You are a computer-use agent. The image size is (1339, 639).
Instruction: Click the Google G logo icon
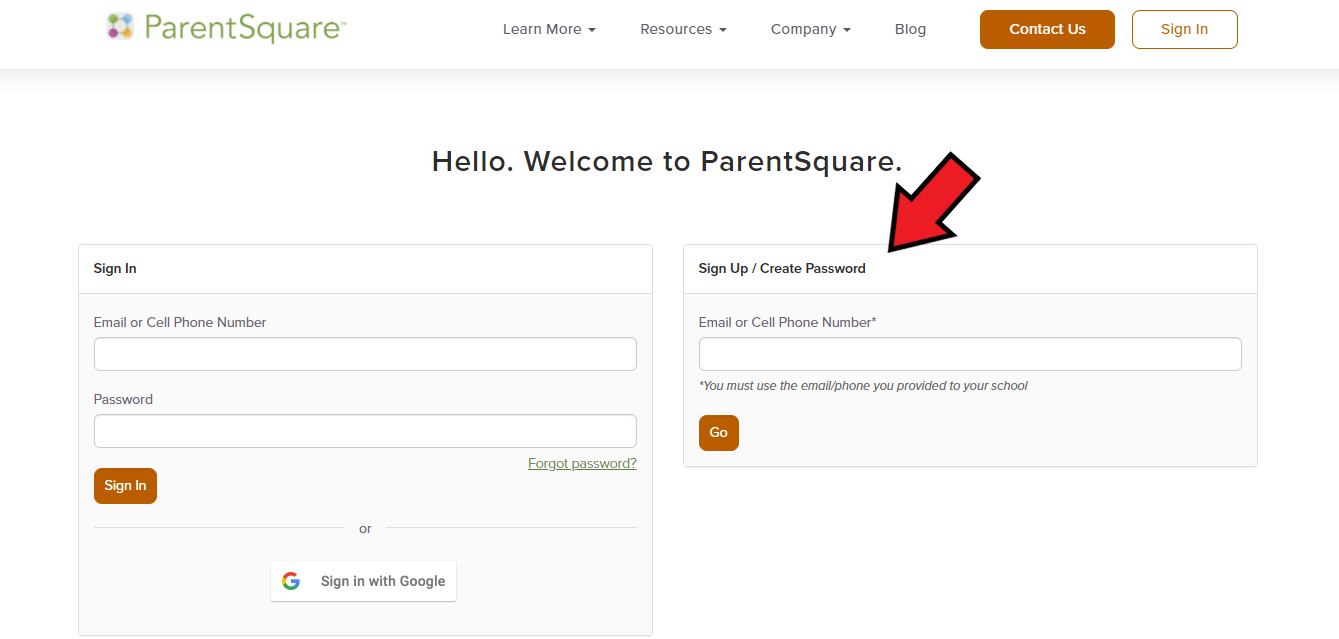coord(291,581)
